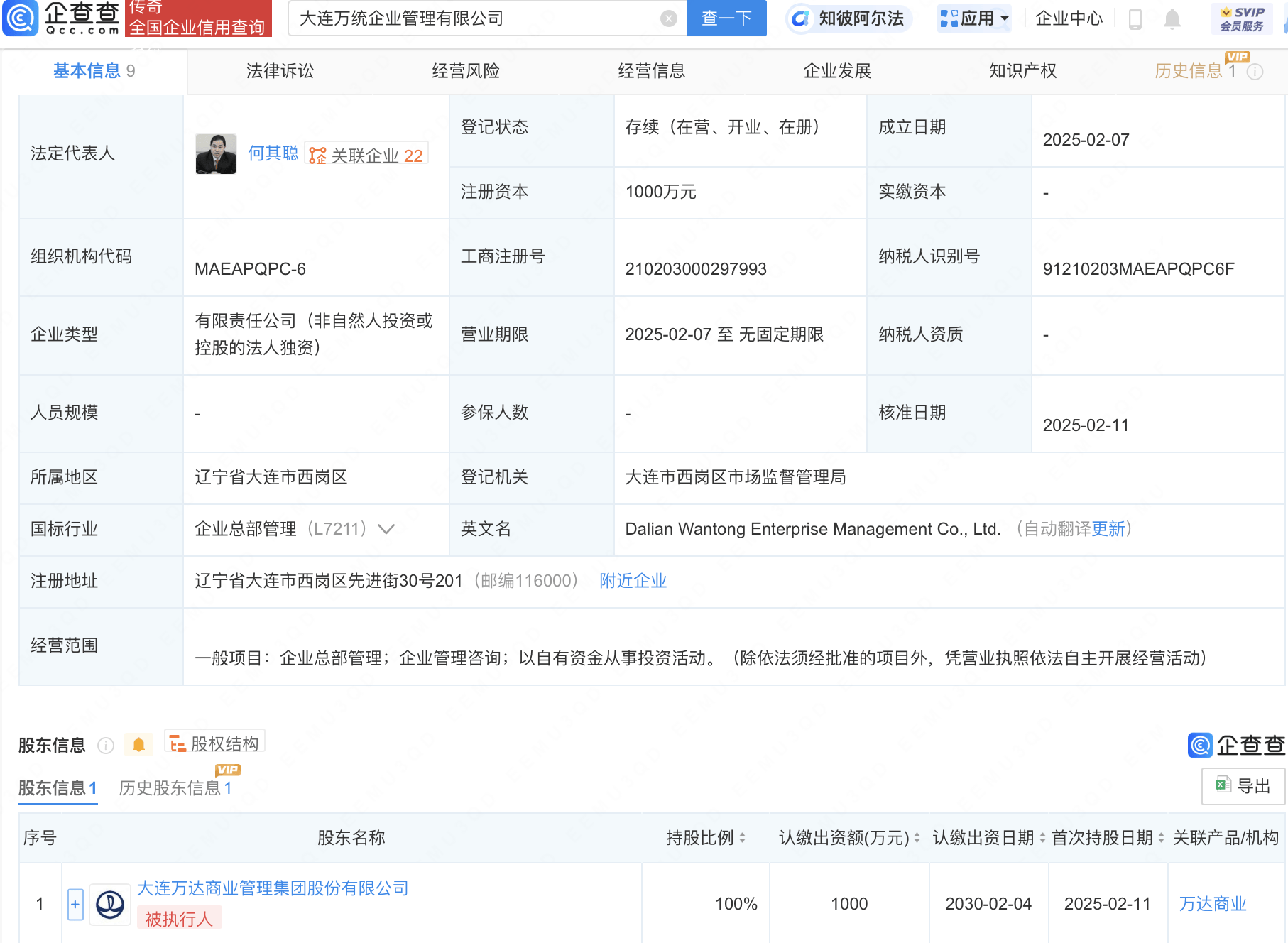Open 万达商业 related product link
Image resolution: width=1288 pixels, height=943 pixels.
click(1213, 904)
